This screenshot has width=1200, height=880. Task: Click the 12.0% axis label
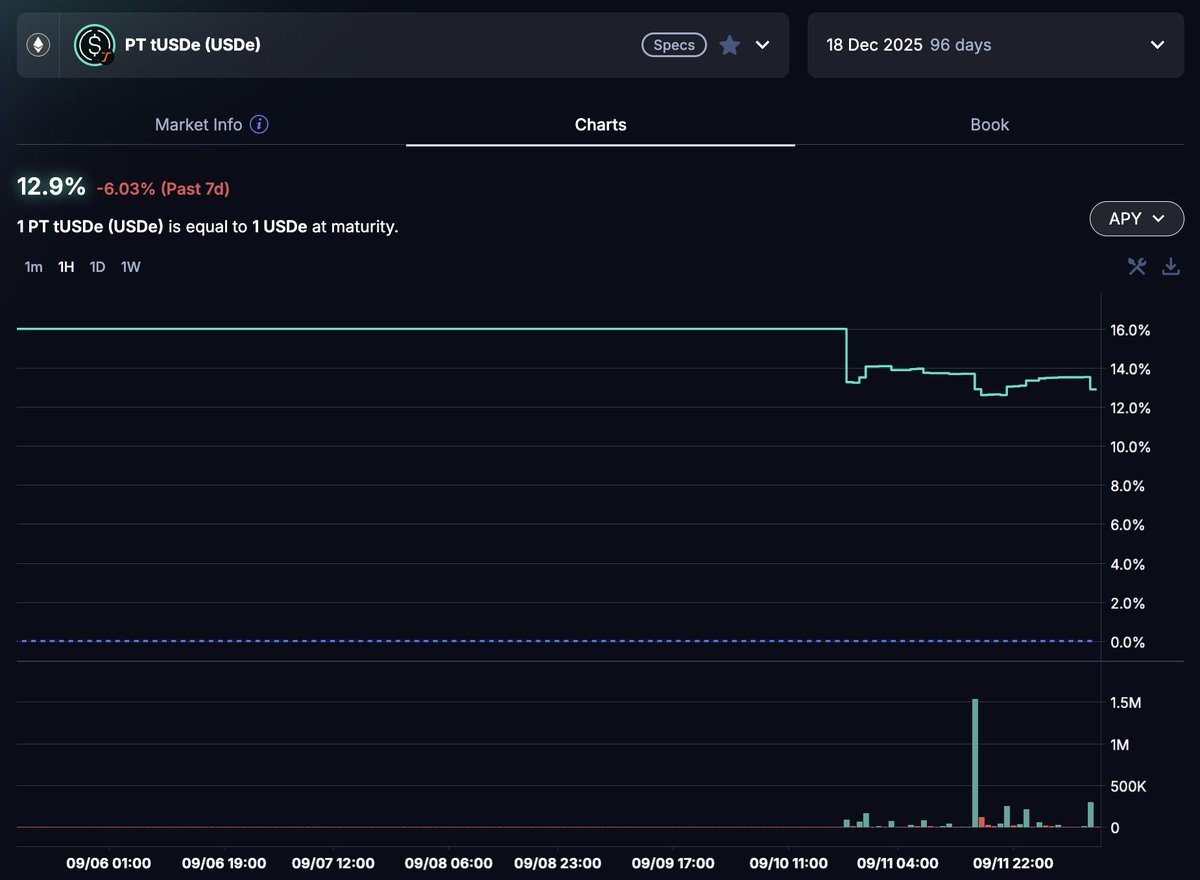coord(1130,408)
